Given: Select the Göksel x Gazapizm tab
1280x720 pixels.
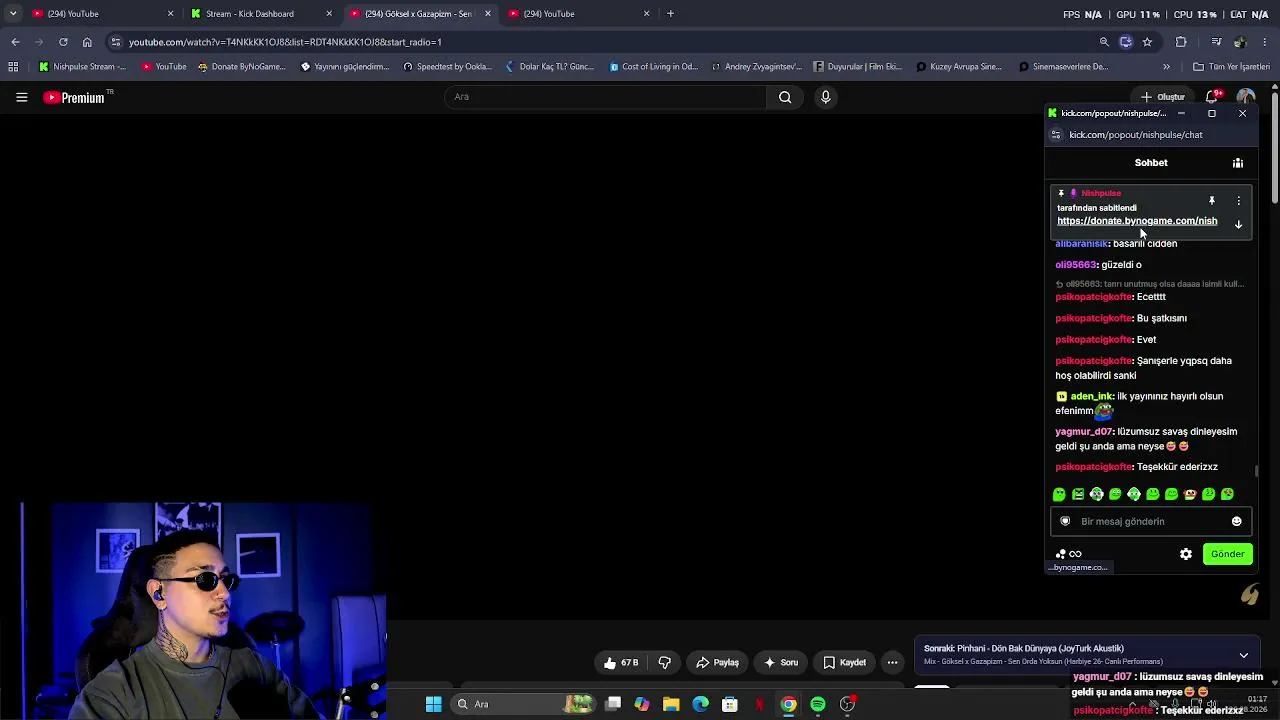Looking at the screenshot, I should (x=420, y=14).
